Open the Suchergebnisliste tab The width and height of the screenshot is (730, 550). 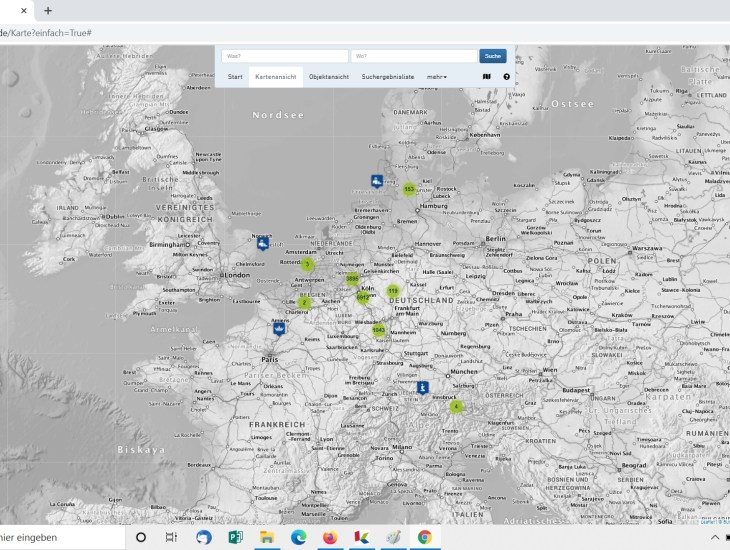[387, 77]
